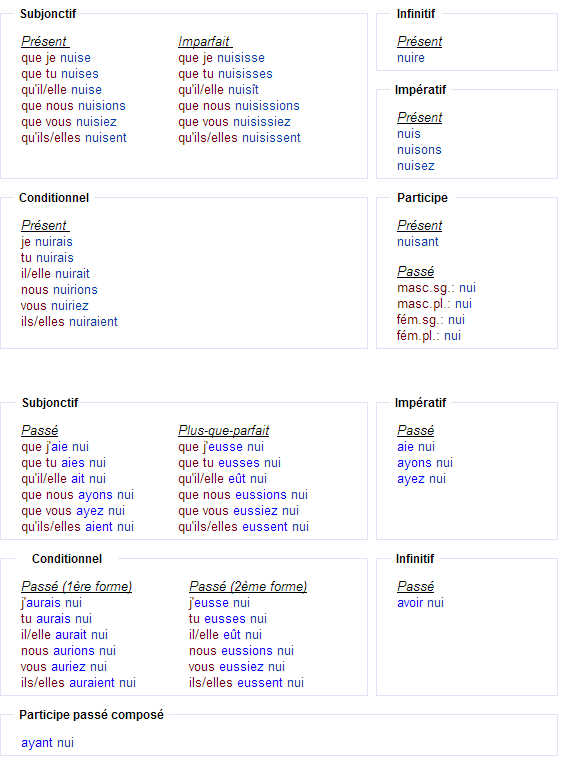Click 'qu'il/elle nuisît' form
This screenshot has height=761, width=566.
(x=218, y=90)
